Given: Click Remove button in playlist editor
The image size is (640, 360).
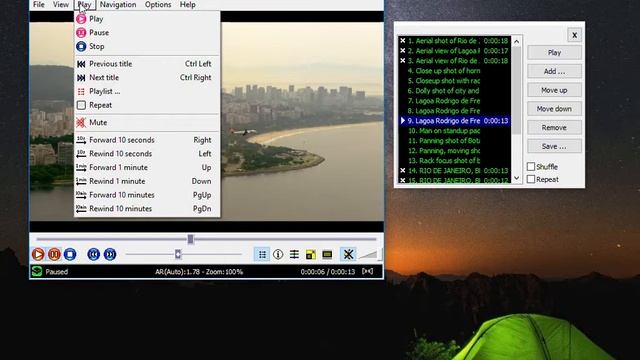Looking at the screenshot, I should [x=554, y=128].
